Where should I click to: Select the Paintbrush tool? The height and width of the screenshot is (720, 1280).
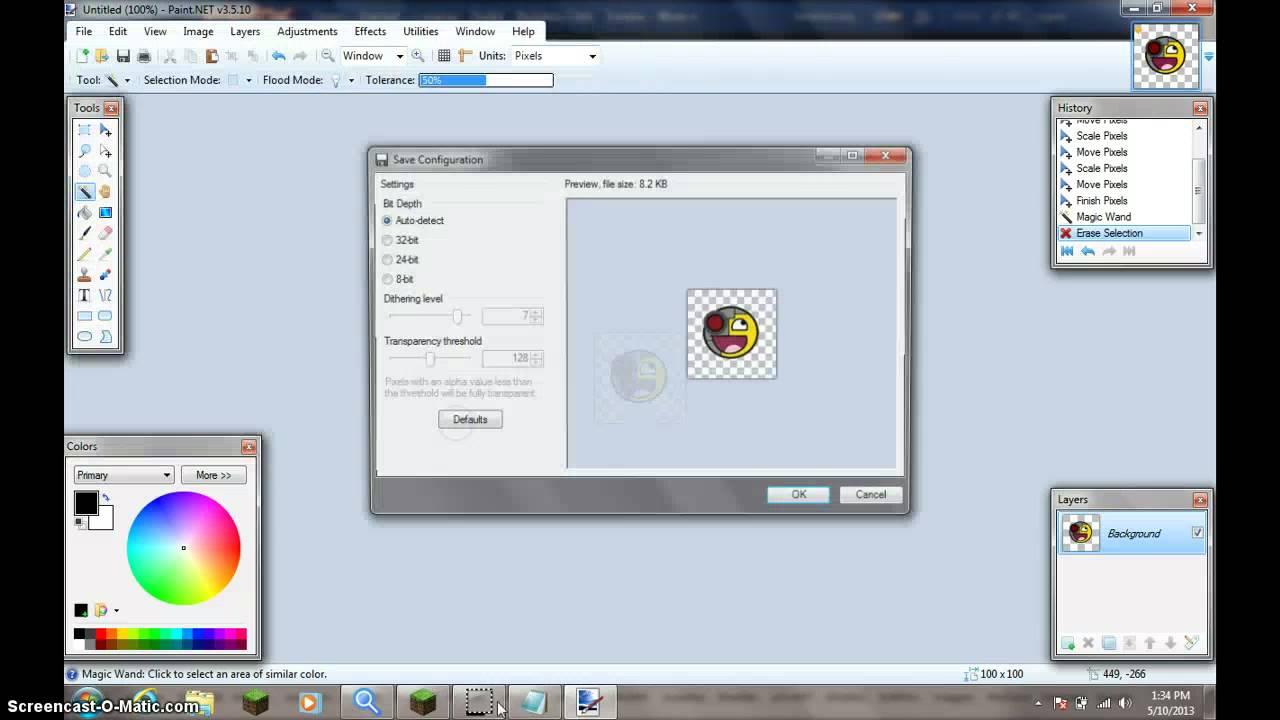click(85, 233)
